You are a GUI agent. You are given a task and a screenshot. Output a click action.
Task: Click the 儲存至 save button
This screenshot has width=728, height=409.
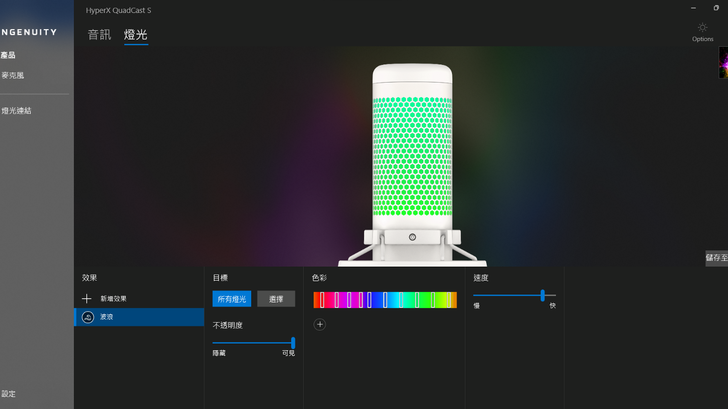716,258
